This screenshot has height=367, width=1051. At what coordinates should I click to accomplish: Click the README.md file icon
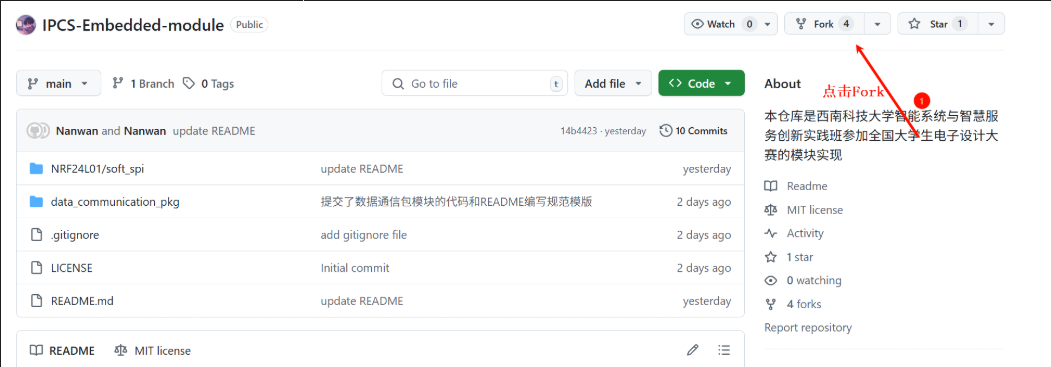click(x=36, y=301)
